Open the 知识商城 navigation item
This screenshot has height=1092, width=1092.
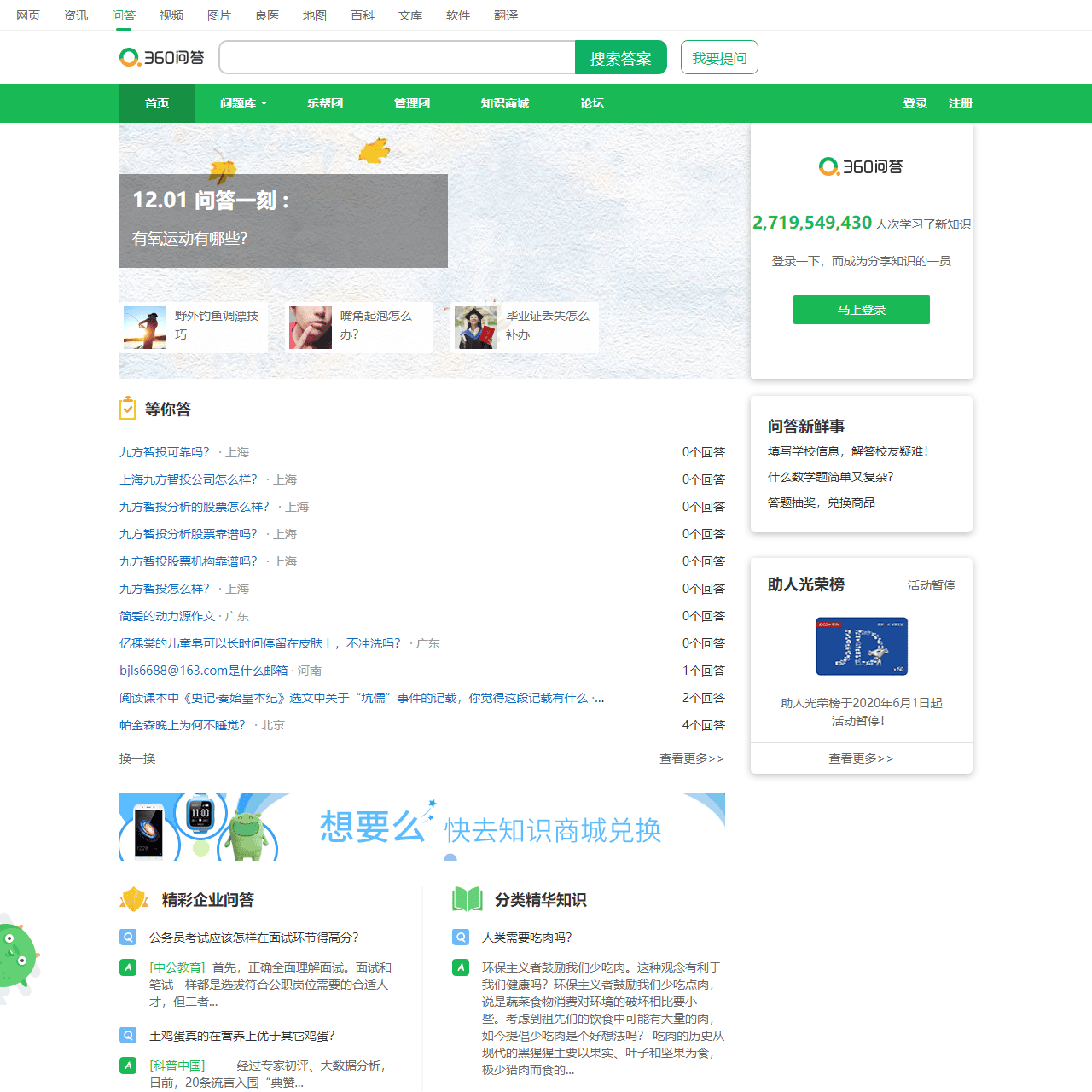tap(504, 103)
